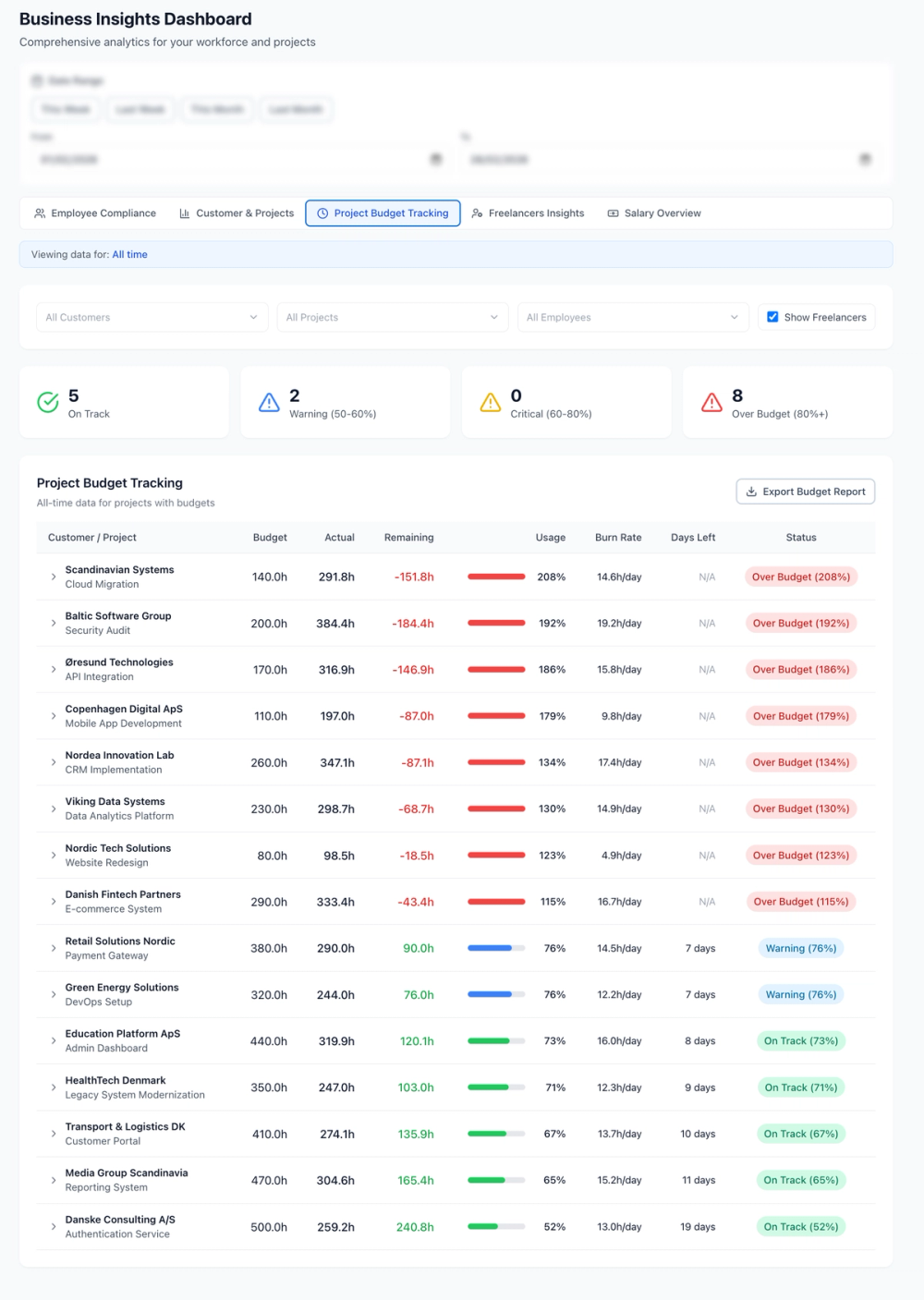This screenshot has height=1300, width=924.
Task: Click the 240.8h remaining value
Action: [415, 1227]
